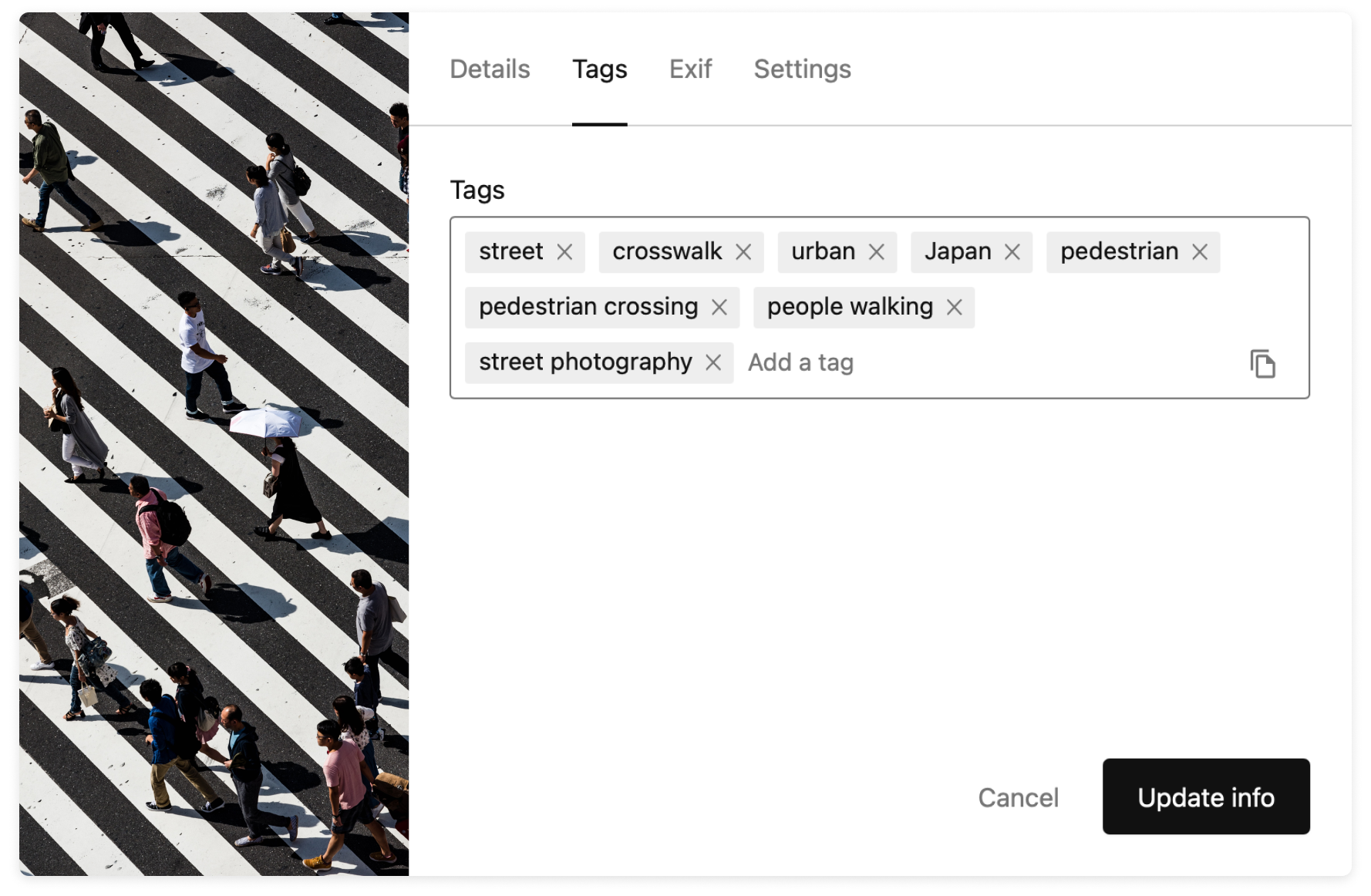The height and width of the screenshot is (896, 1371).
Task: Click the crosswalk photo preview
Action: [x=214, y=444]
